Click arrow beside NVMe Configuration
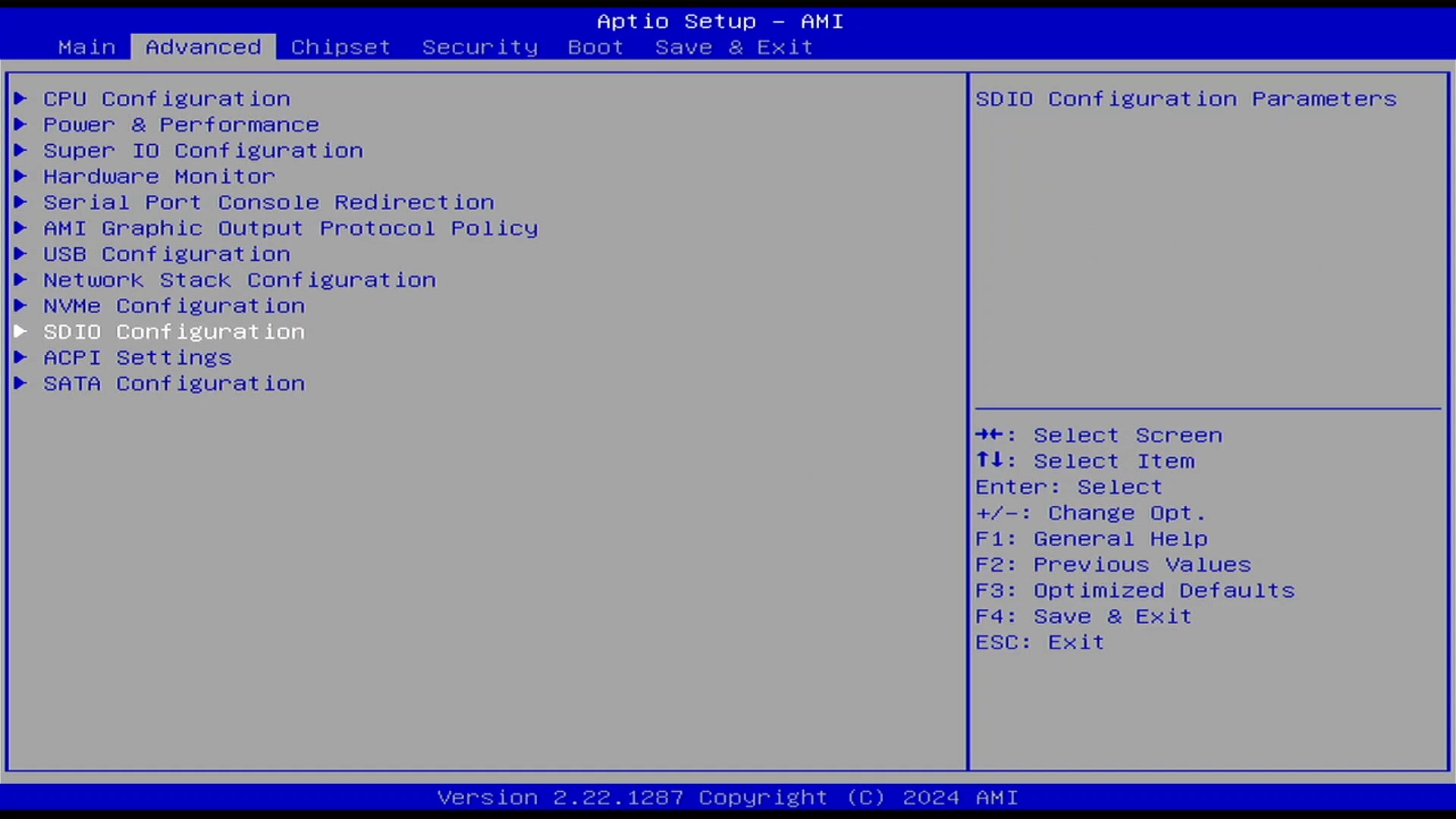 click(20, 305)
